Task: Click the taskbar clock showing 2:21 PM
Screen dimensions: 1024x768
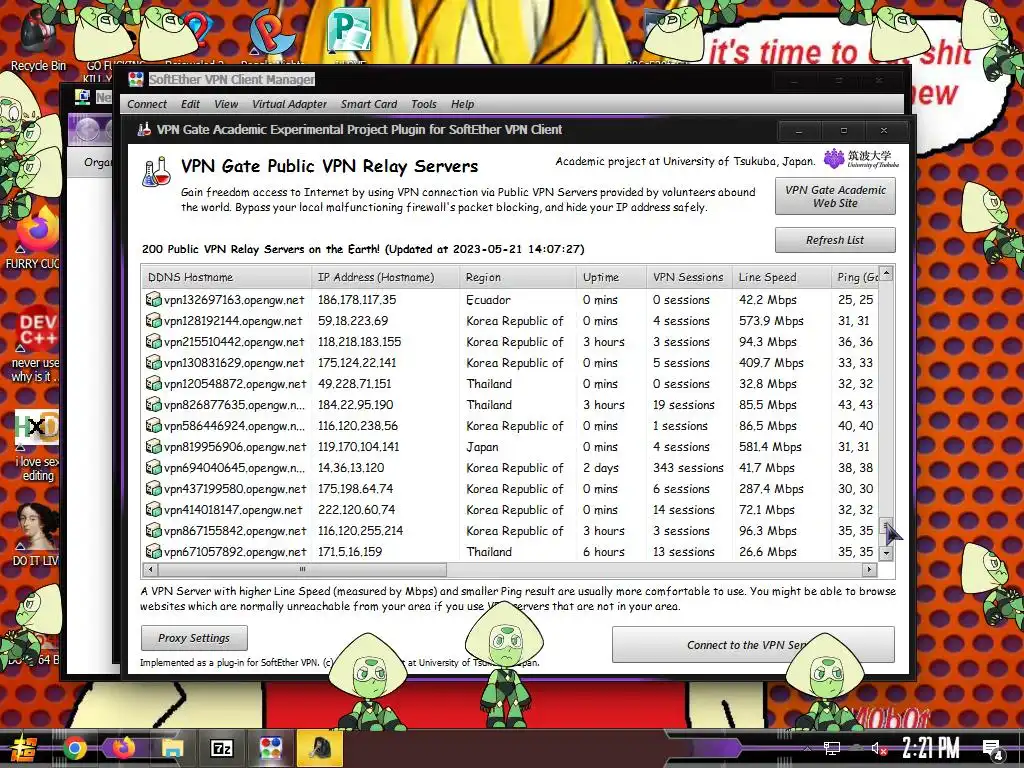Action: (x=931, y=748)
